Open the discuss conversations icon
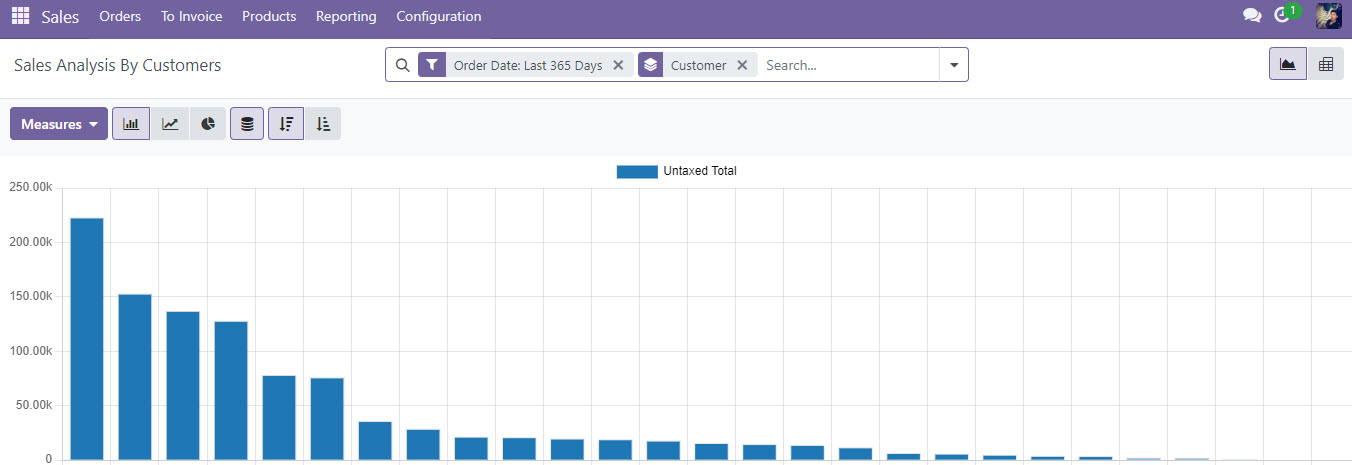1352x465 pixels. (x=1251, y=16)
